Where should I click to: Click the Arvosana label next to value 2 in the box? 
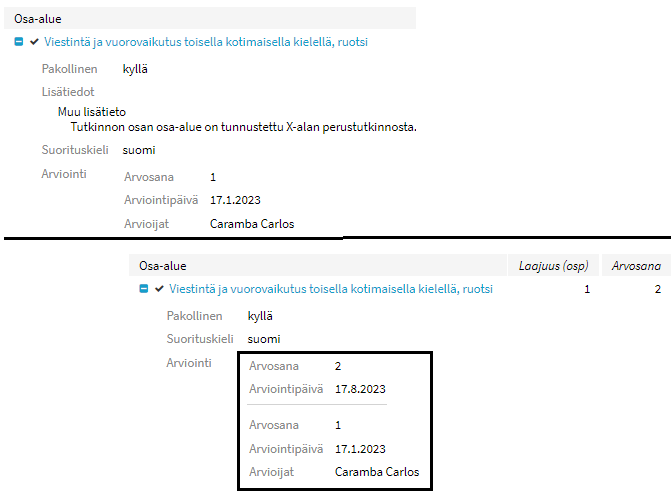click(x=274, y=366)
